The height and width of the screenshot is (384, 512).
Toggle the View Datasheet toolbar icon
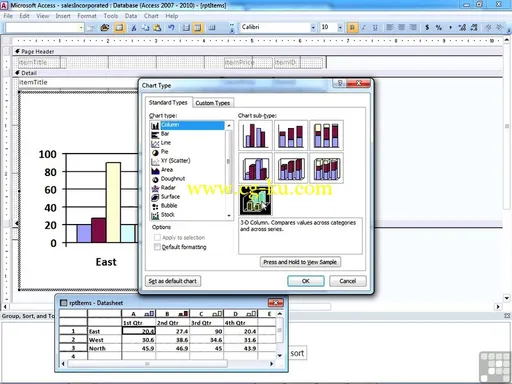(x=119, y=28)
